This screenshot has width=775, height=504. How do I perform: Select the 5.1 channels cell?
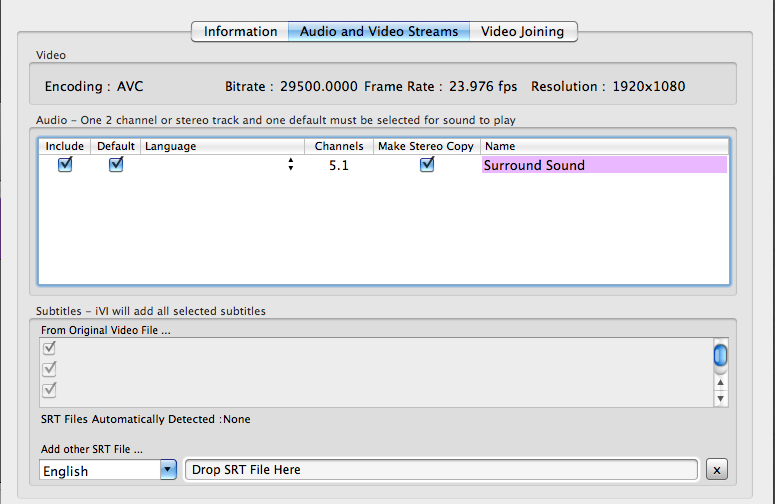click(338, 165)
